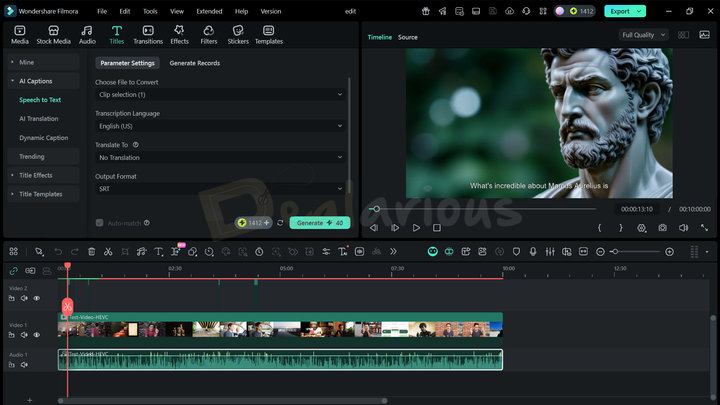This screenshot has width=720, height=405.
Task: Hide the Video 1 track
Action: 37,335
